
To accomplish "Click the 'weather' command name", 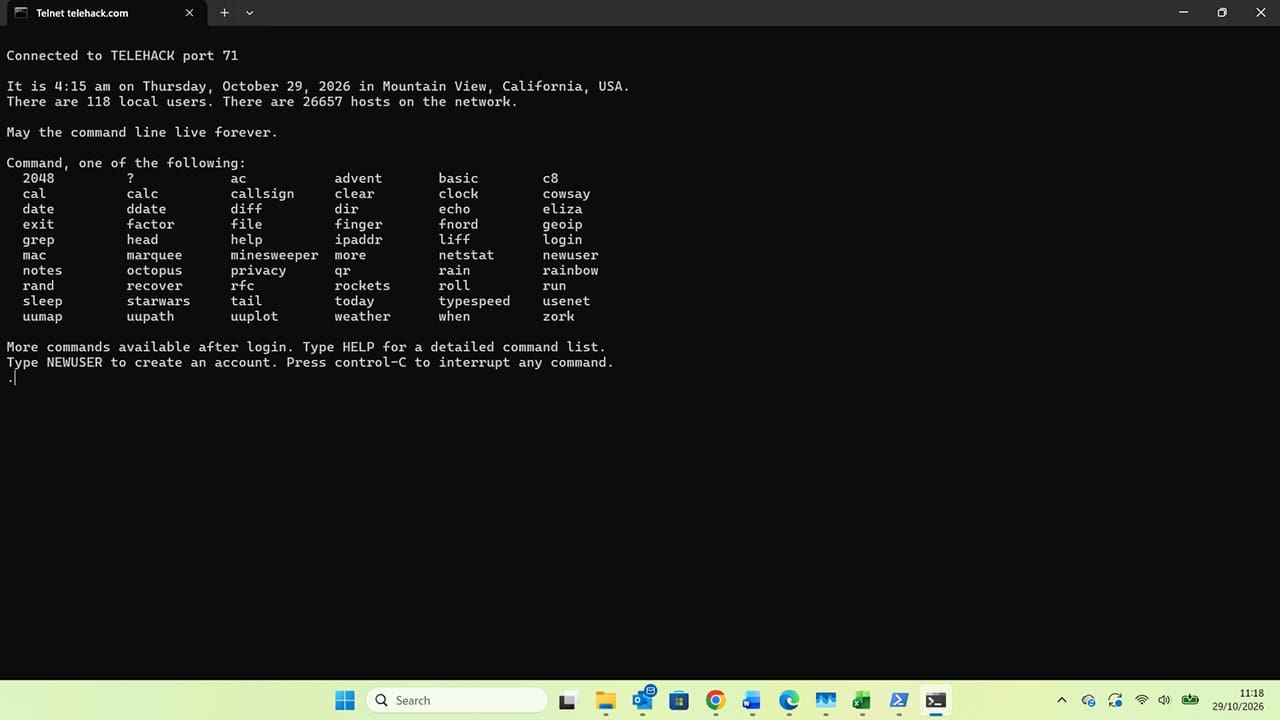I will point(362,316).
